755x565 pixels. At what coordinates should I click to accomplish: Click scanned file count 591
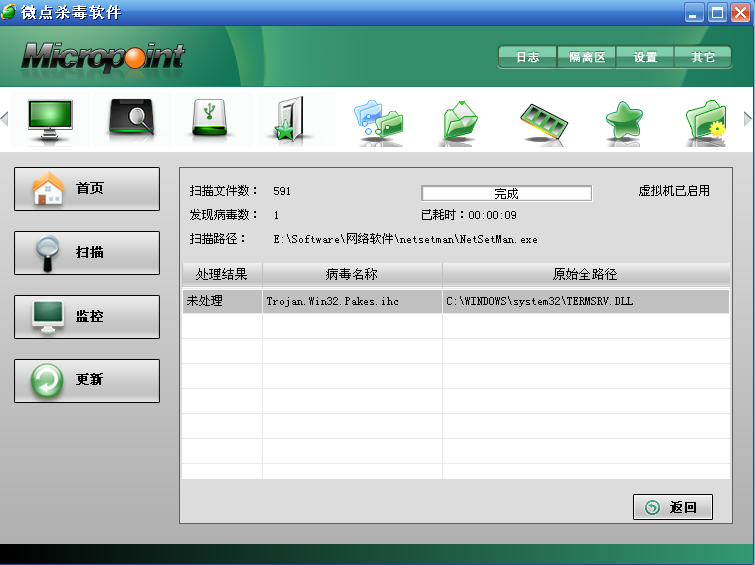click(282, 191)
